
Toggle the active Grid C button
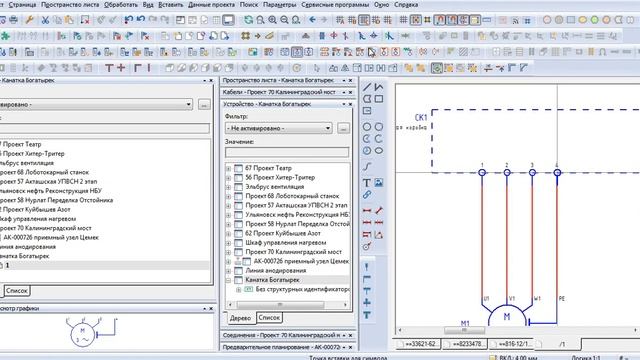(364, 20)
